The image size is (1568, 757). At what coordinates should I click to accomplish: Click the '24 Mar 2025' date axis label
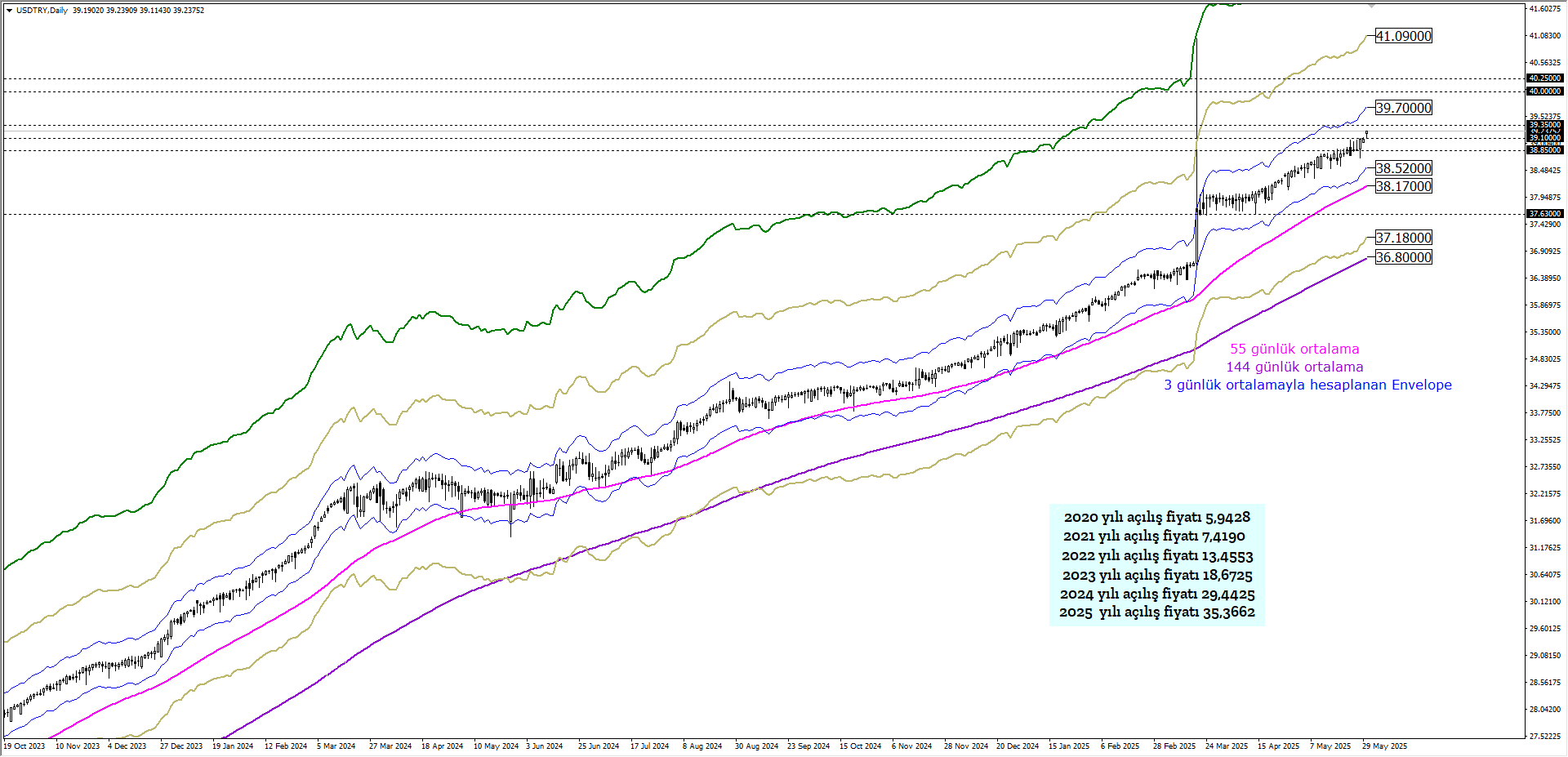1227,746
